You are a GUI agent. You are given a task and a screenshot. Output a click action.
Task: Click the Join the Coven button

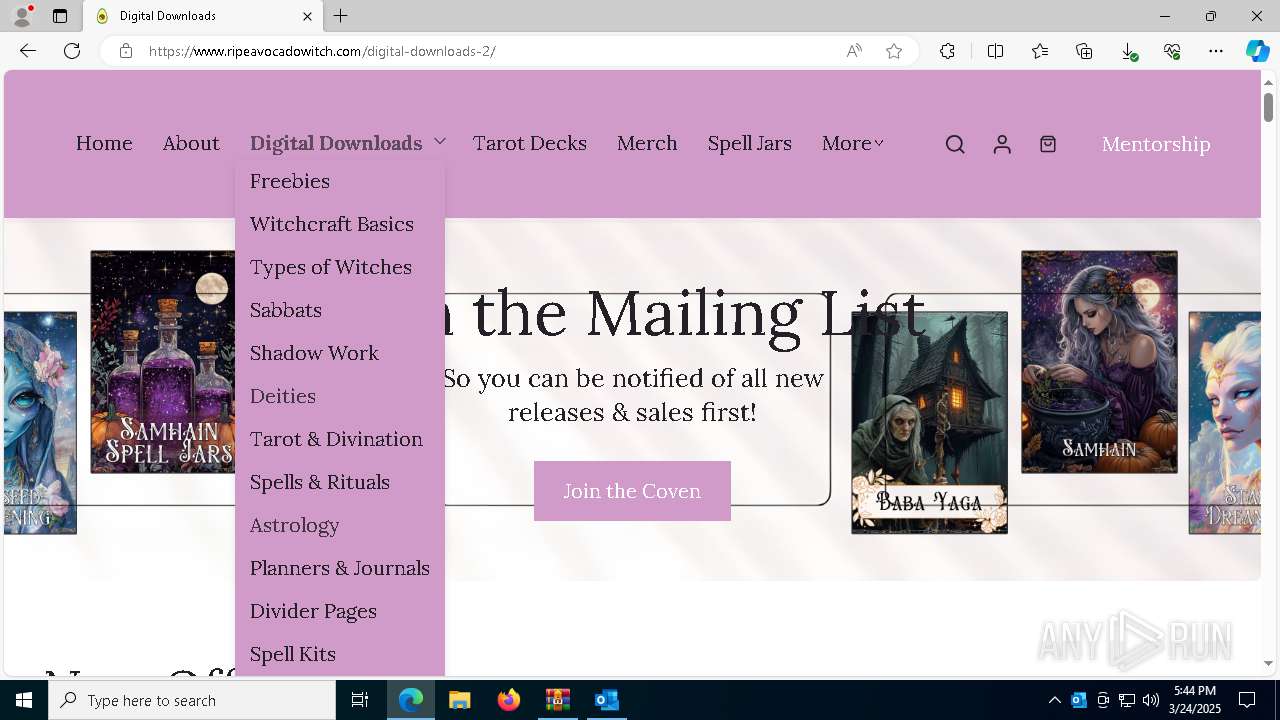632,491
